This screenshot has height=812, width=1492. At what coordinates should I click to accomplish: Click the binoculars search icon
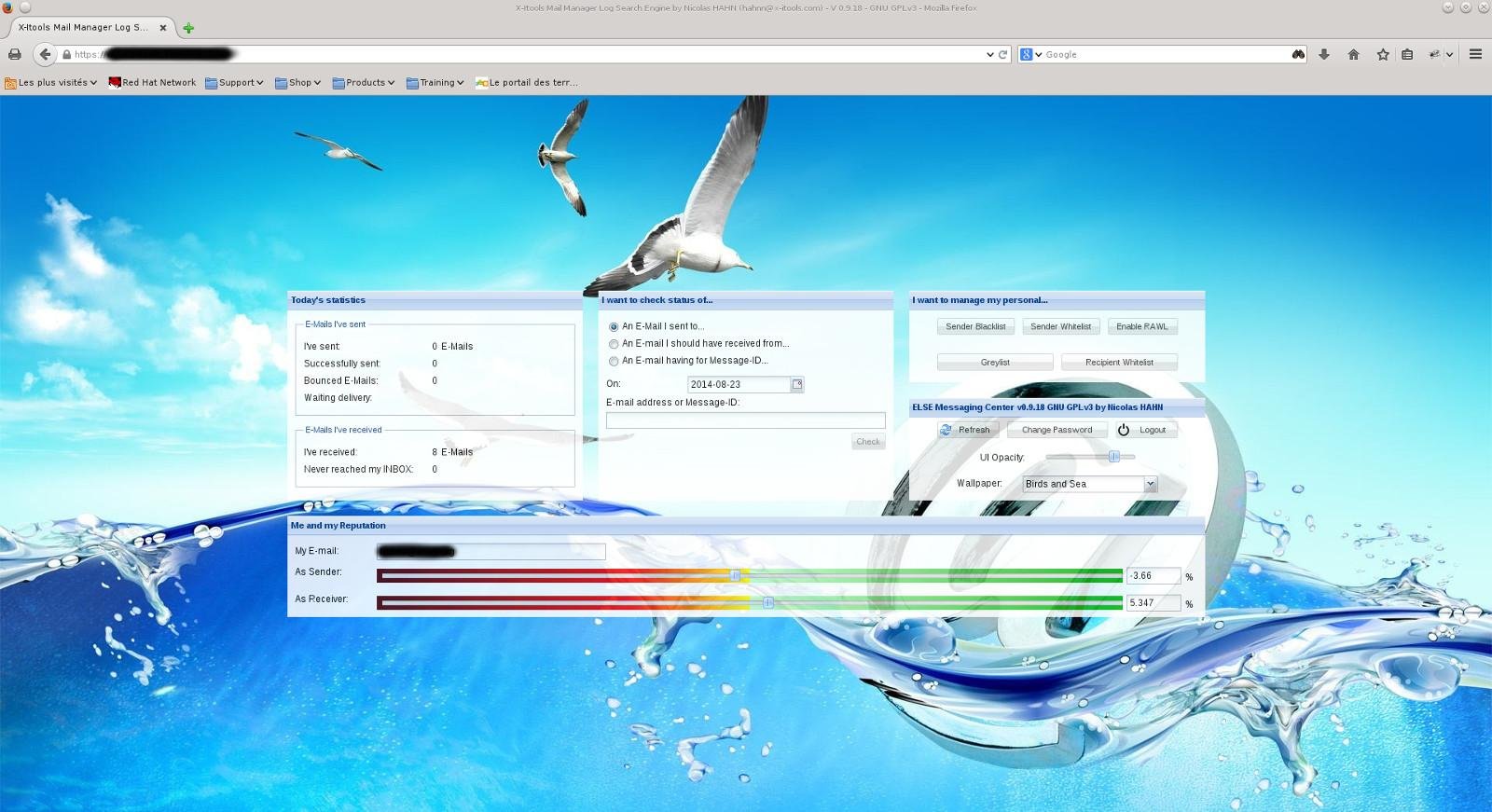click(1298, 54)
